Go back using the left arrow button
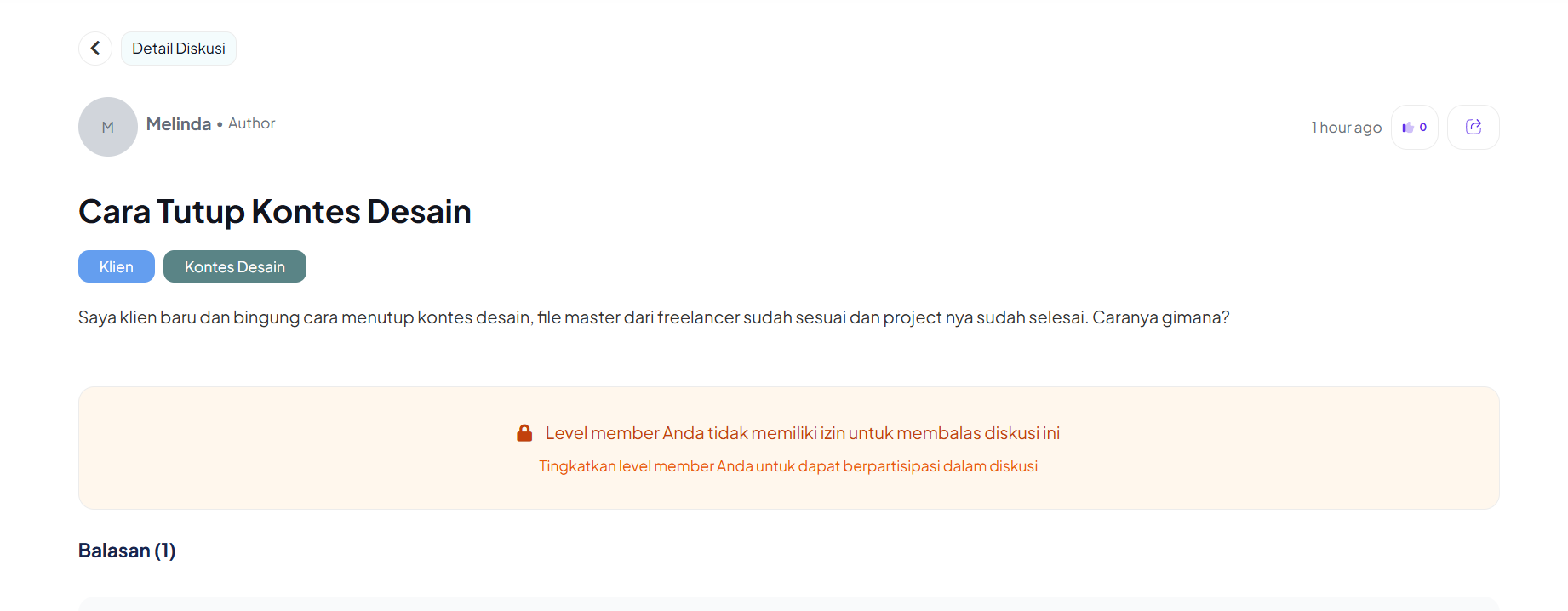 (x=95, y=49)
